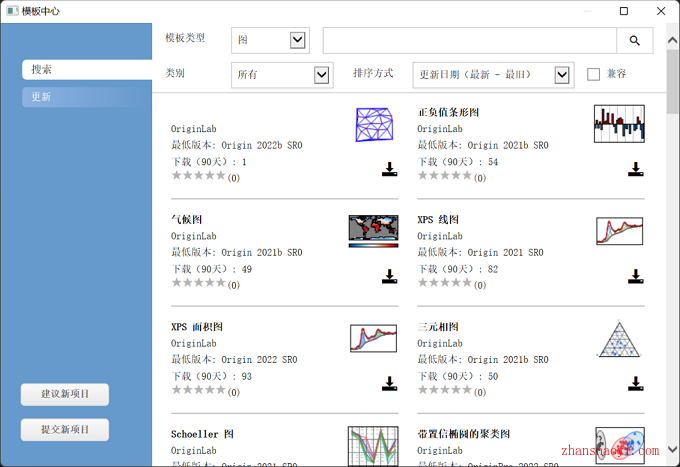This screenshot has width=680, height=467.
Task: Select the 搜索 tab in sidebar
Action: pyautogui.click(x=87, y=69)
